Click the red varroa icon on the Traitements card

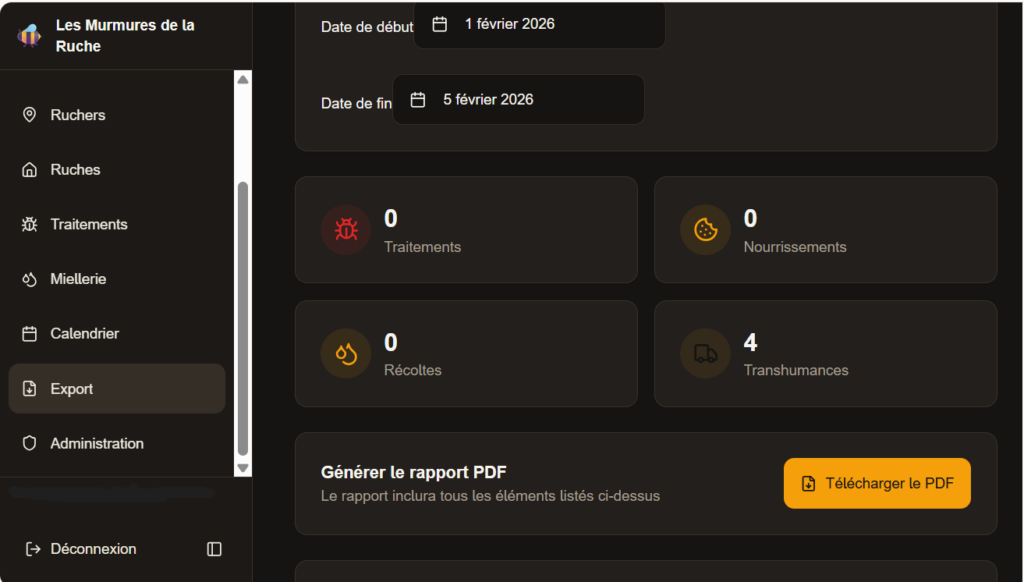point(345,229)
